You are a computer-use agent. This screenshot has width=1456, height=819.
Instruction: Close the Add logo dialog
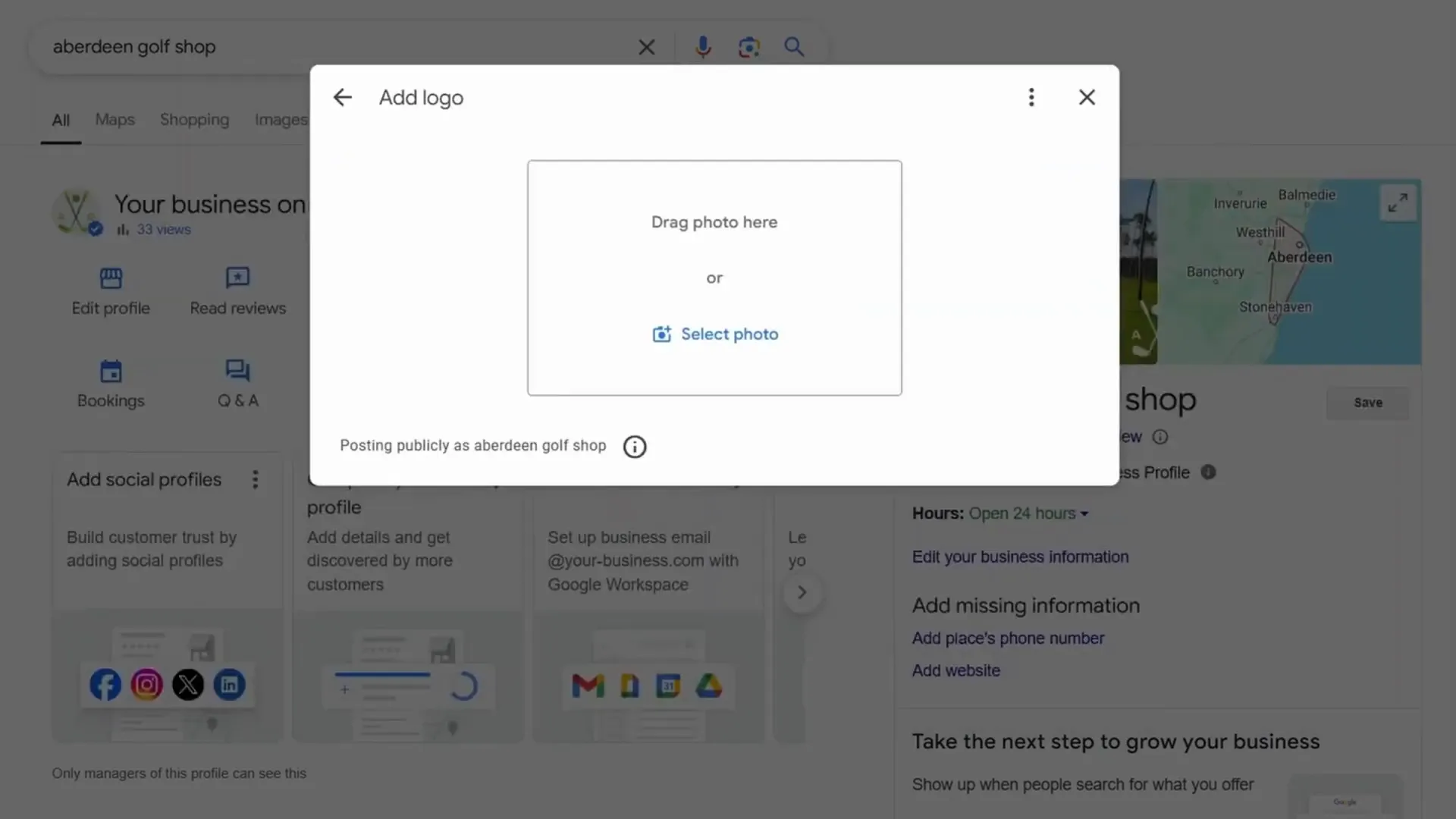[x=1087, y=97]
